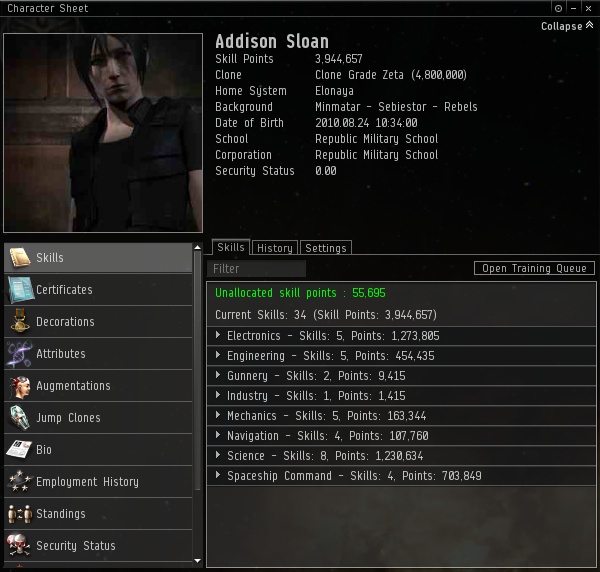600x572 pixels.
Task: Open the Decorations medal icon
Action: [x=20, y=321]
